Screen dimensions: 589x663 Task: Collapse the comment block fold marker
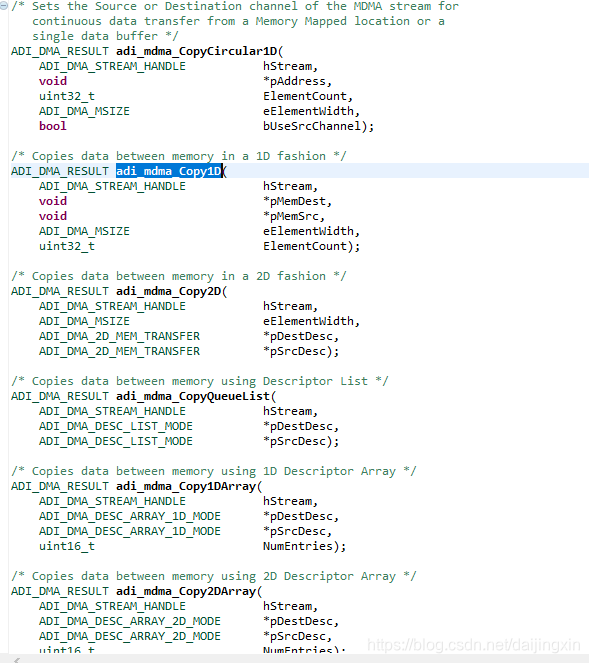tap(3, 6)
